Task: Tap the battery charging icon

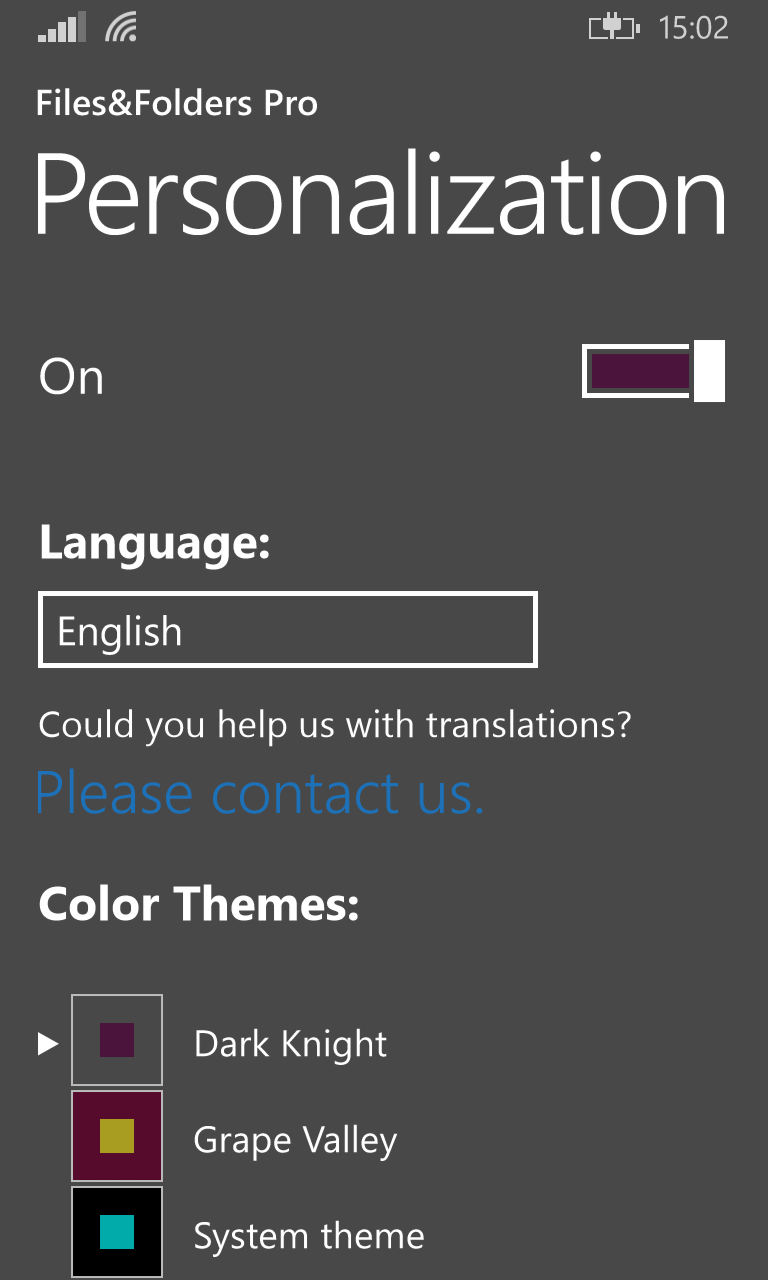Action: click(613, 28)
